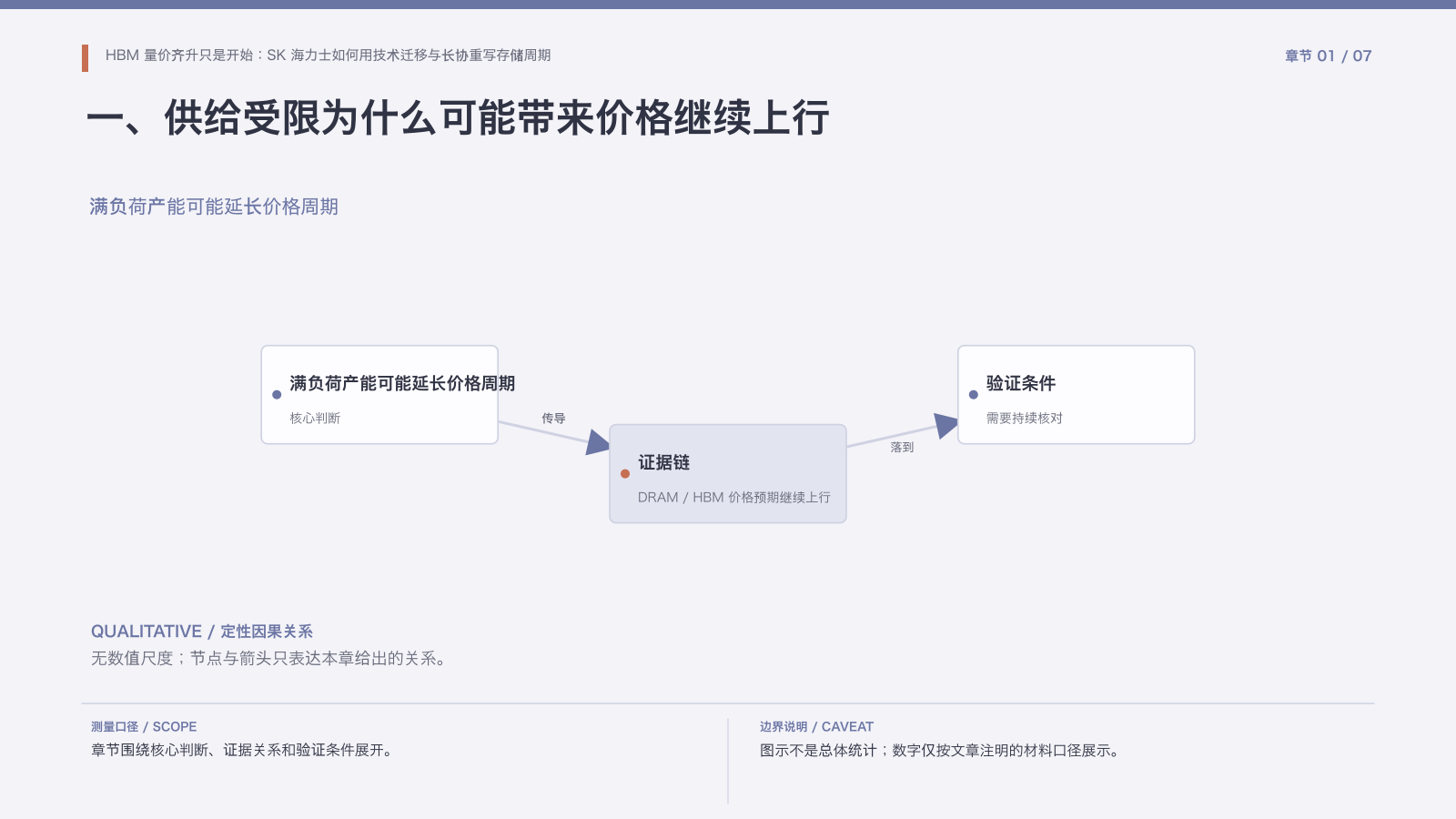Select the main title '一、供给受限为什么可能带来价格继续上行'
The image size is (1456, 819).
point(458,118)
